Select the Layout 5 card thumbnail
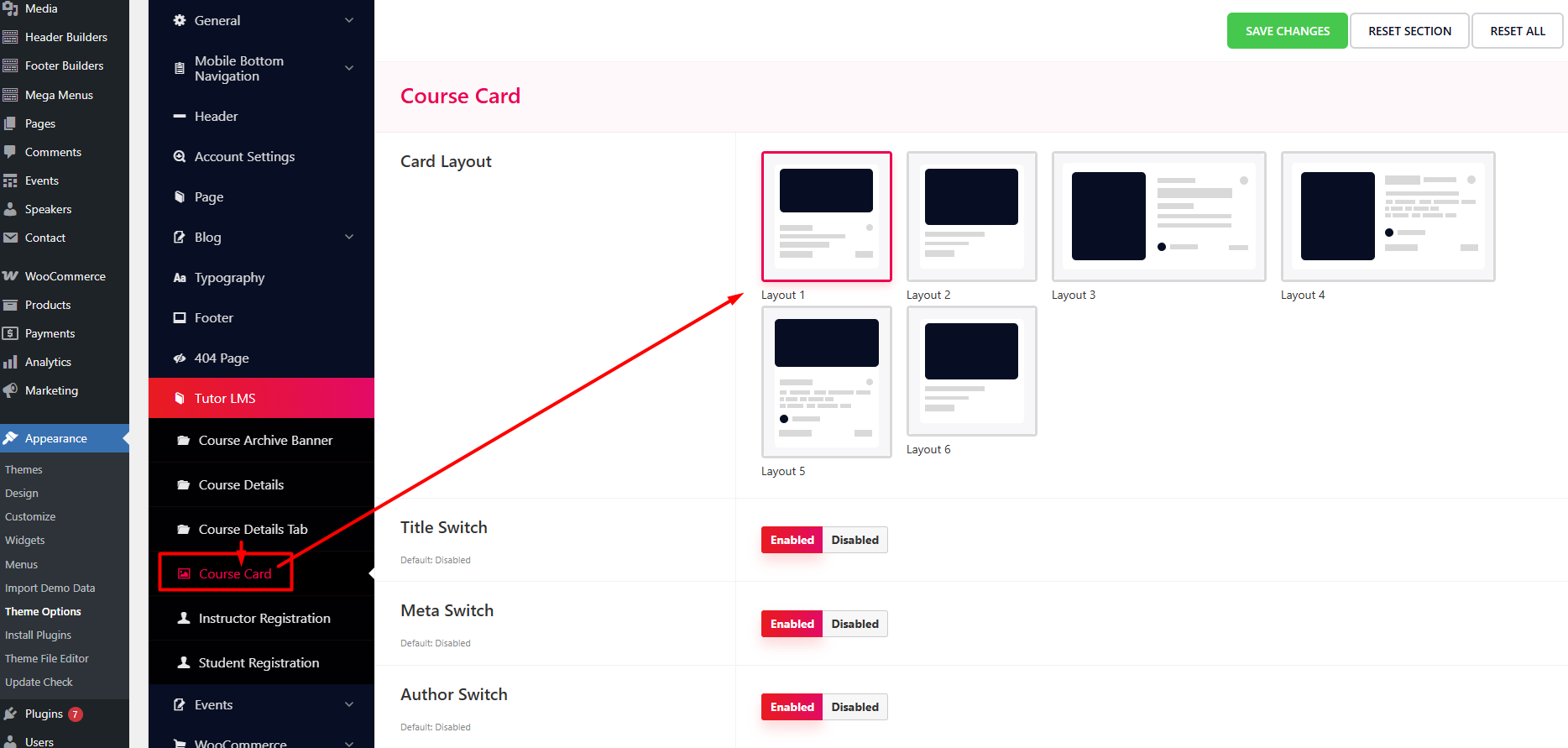The height and width of the screenshot is (748, 1568). tap(826, 382)
